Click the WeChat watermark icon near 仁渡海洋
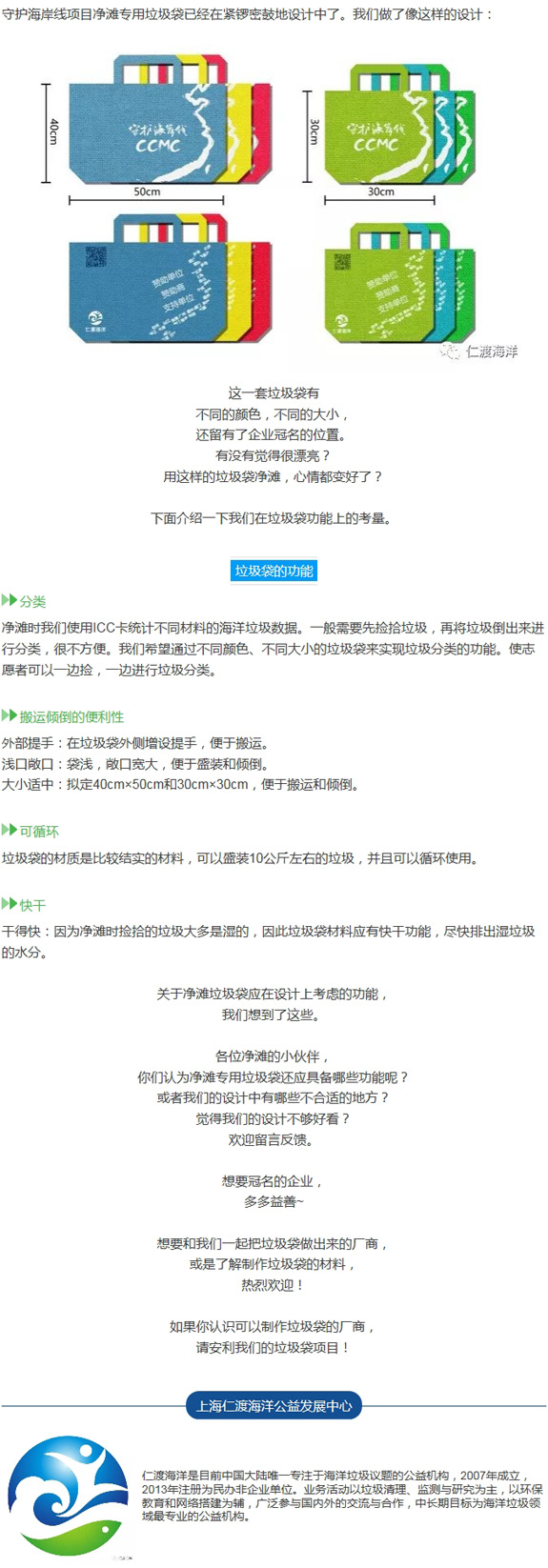This screenshot has height=1568, width=548. coord(449,352)
